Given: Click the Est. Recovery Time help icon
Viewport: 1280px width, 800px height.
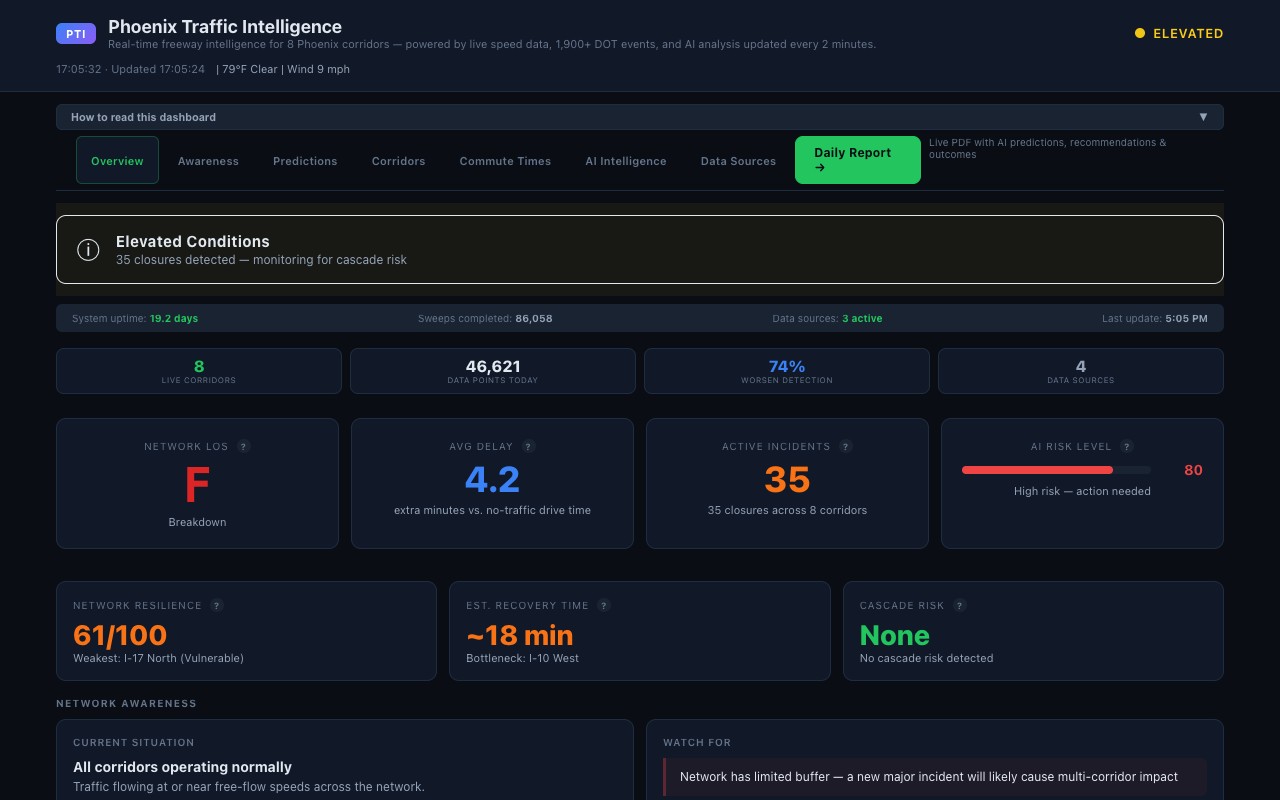Looking at the screenshot, I should [604, 605].
